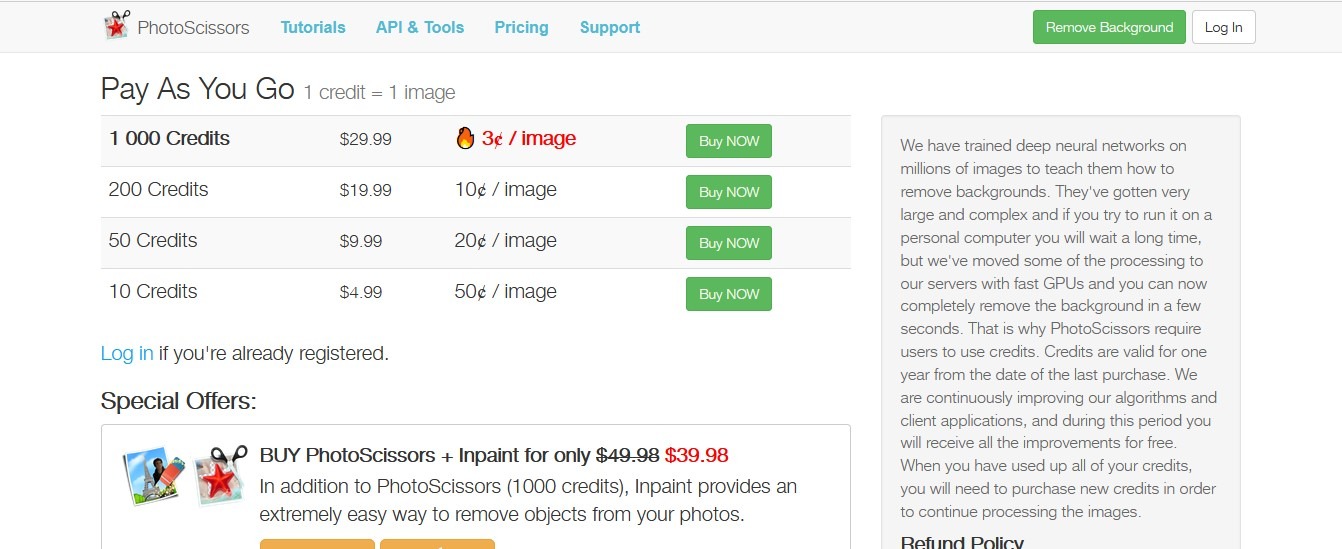Viewport: 1342px width, 549px height.
Task: Follow the 'Log in' link for registered users
Action: 127,353
